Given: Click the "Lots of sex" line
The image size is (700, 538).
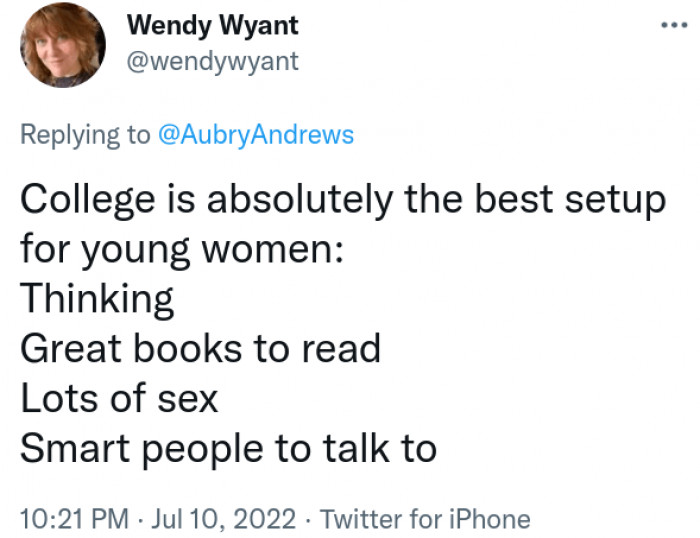Looking at the screenshot, I should [119, 398].
